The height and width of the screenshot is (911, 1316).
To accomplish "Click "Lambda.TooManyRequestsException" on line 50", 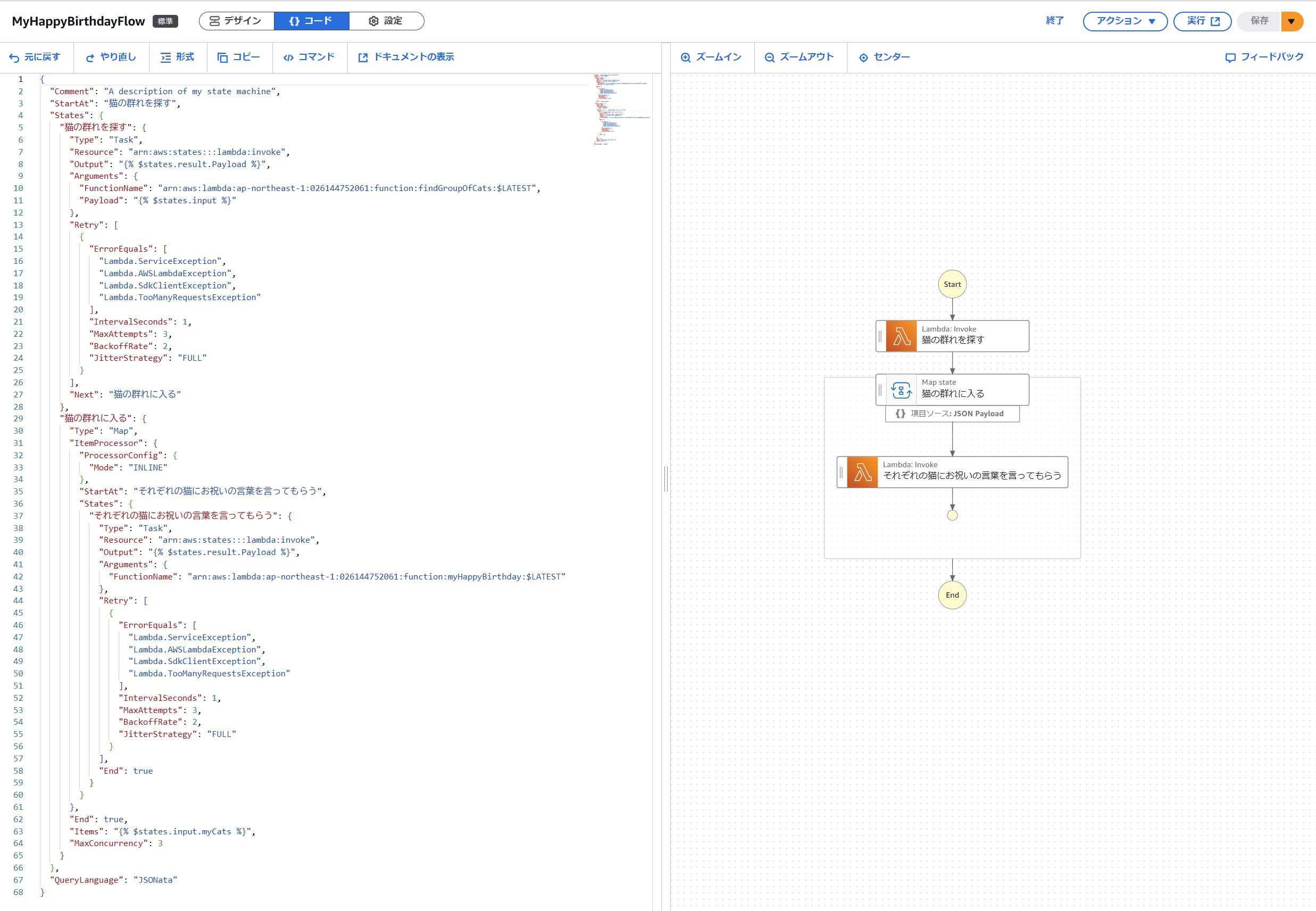I will 210,674.
